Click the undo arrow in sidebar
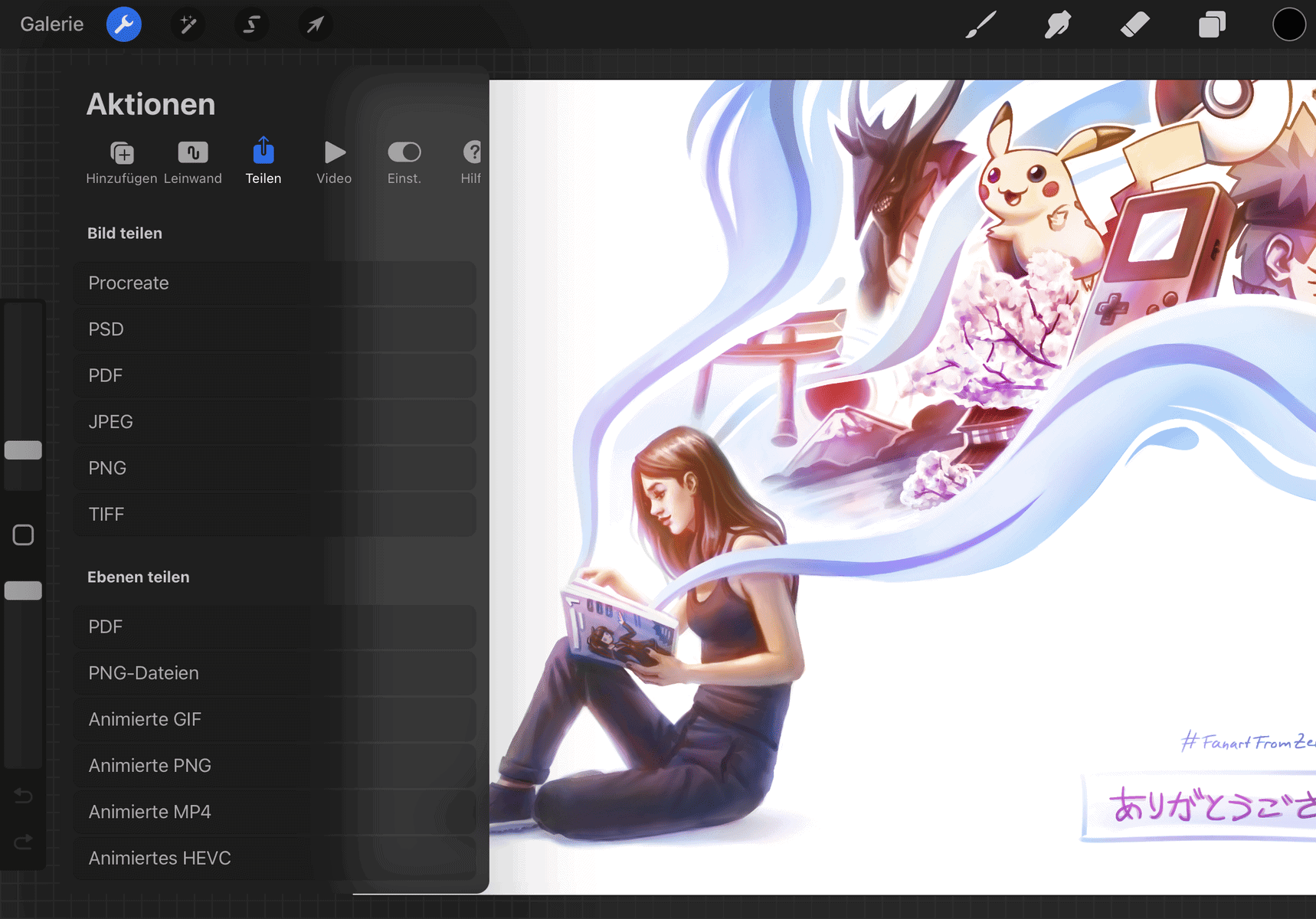The width and height of the screenshot is (1316, 919). [23, 796]
